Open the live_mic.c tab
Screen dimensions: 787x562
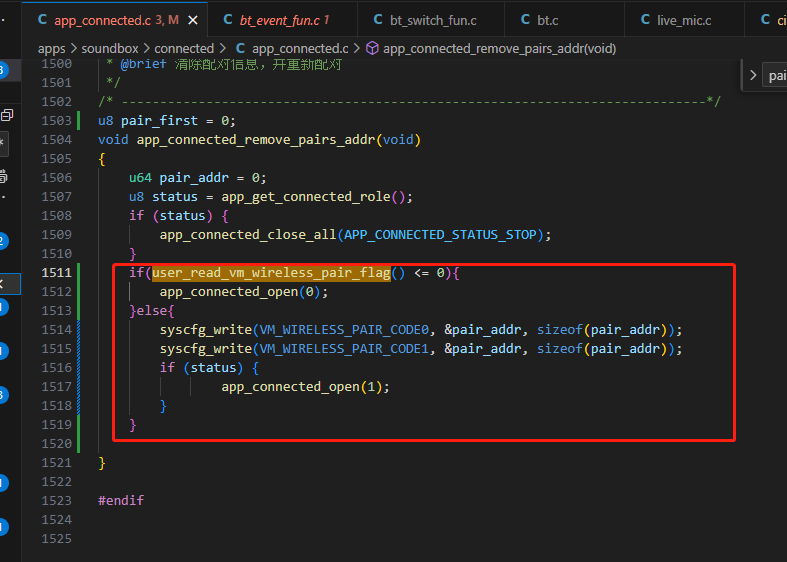(684, 20)
